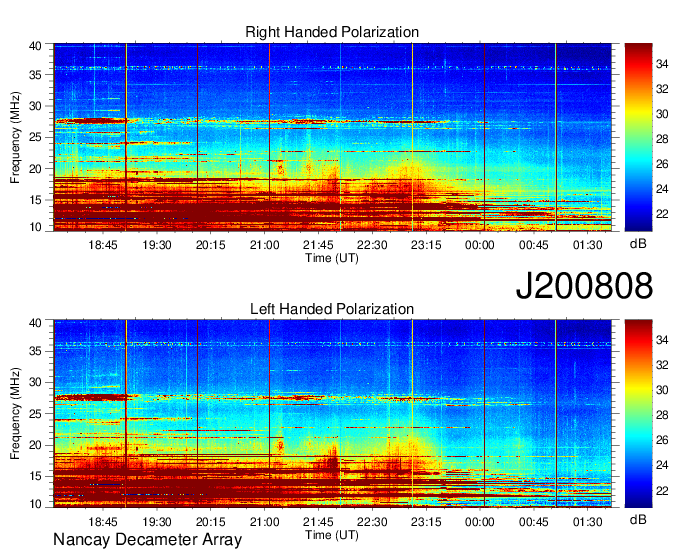Click the 00:00 tick on the Right Handed plot

(480, 245)
